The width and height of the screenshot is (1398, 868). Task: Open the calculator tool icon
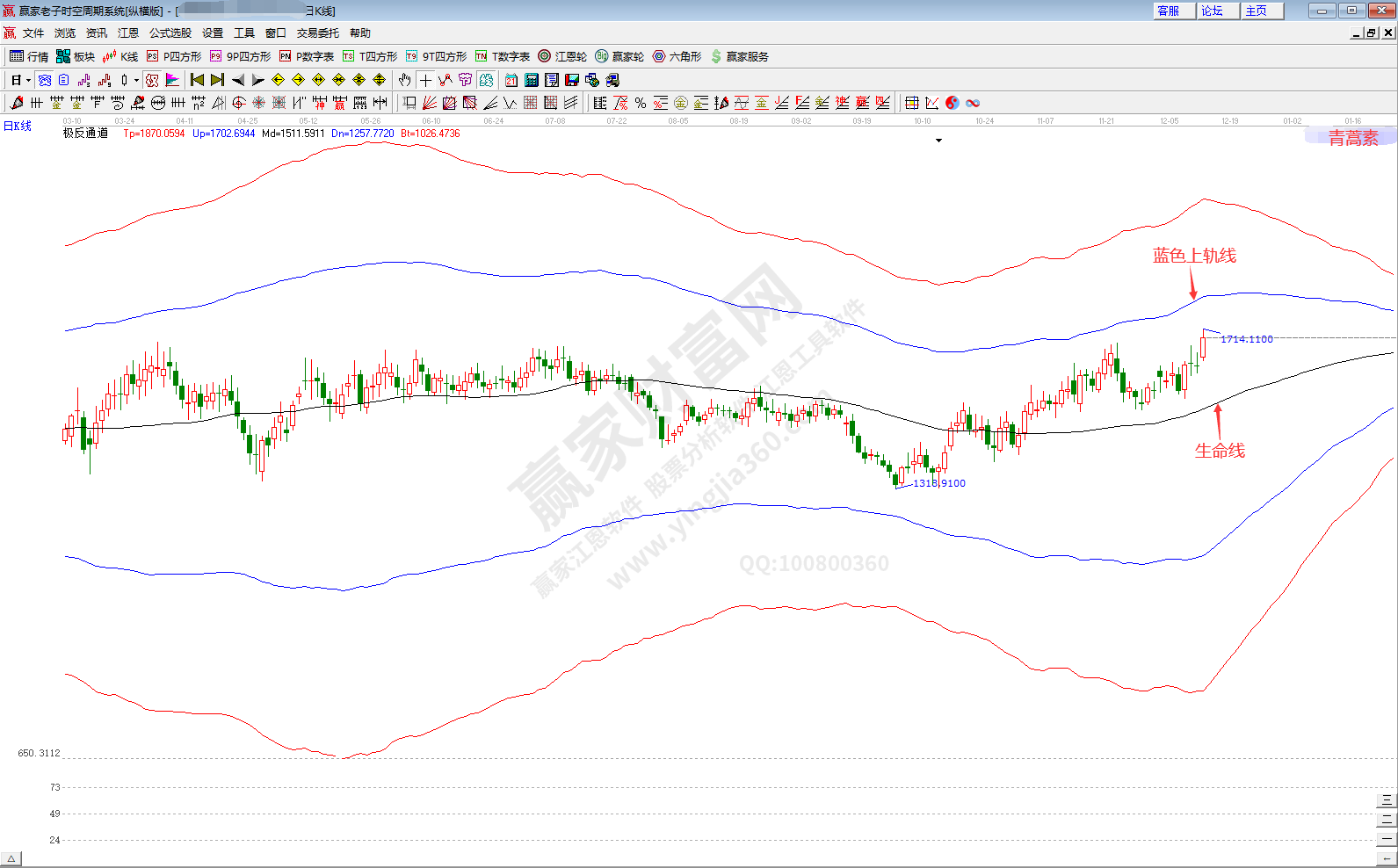click(x=532, y=80)
